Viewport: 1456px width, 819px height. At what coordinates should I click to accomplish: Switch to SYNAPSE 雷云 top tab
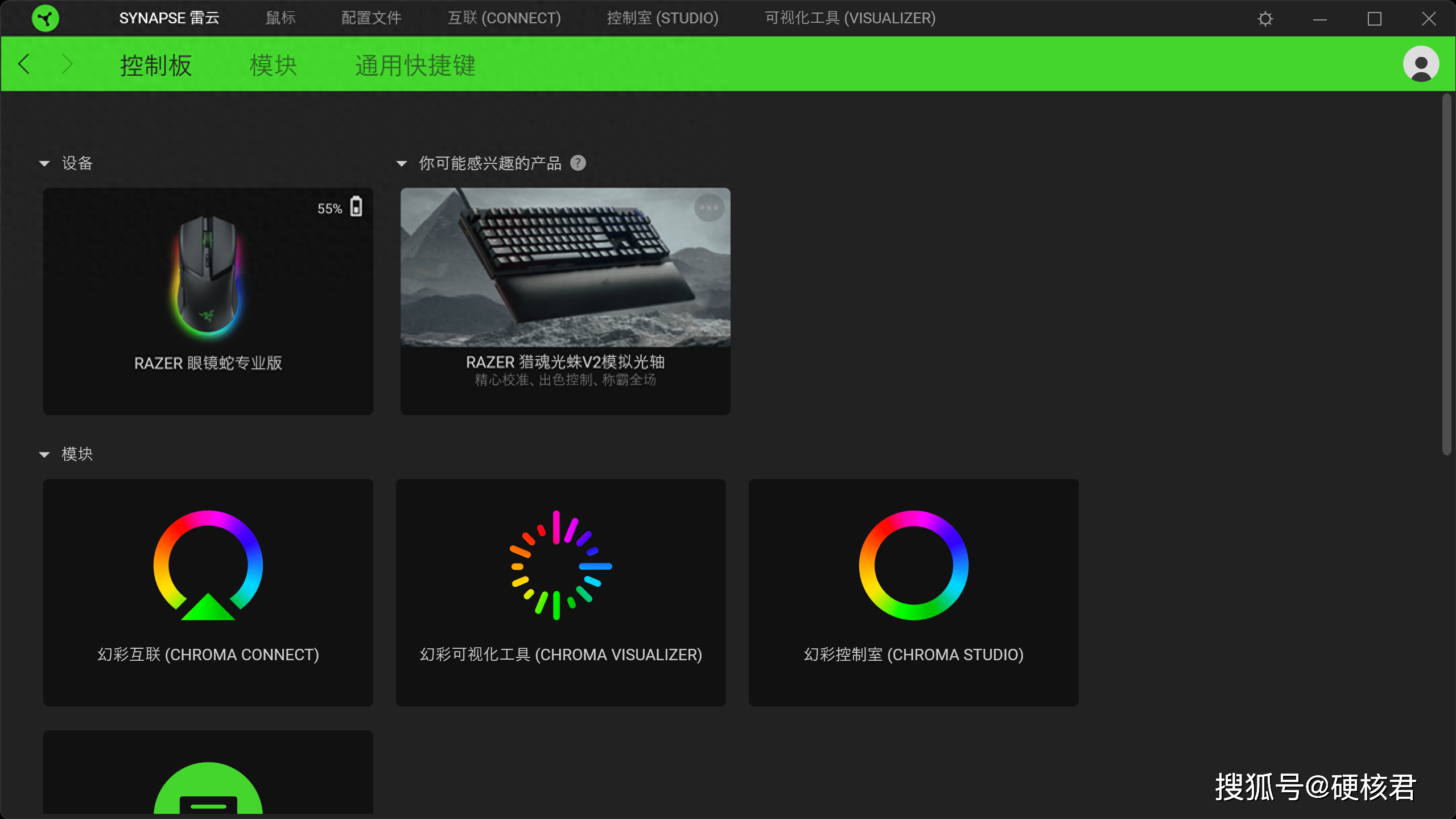(x=169, y=18)
